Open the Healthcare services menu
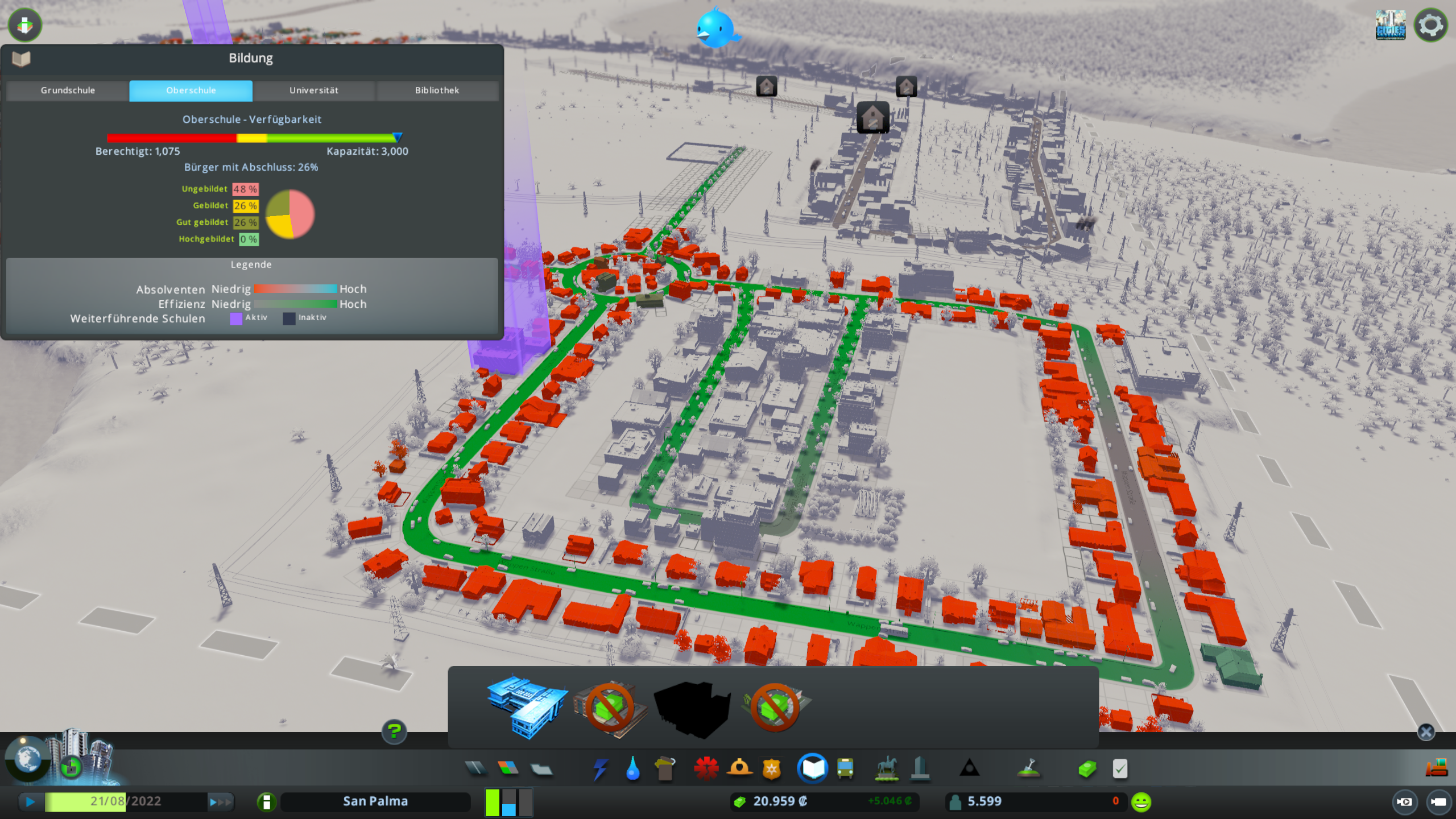1456x819 pixels. point(706,768)
